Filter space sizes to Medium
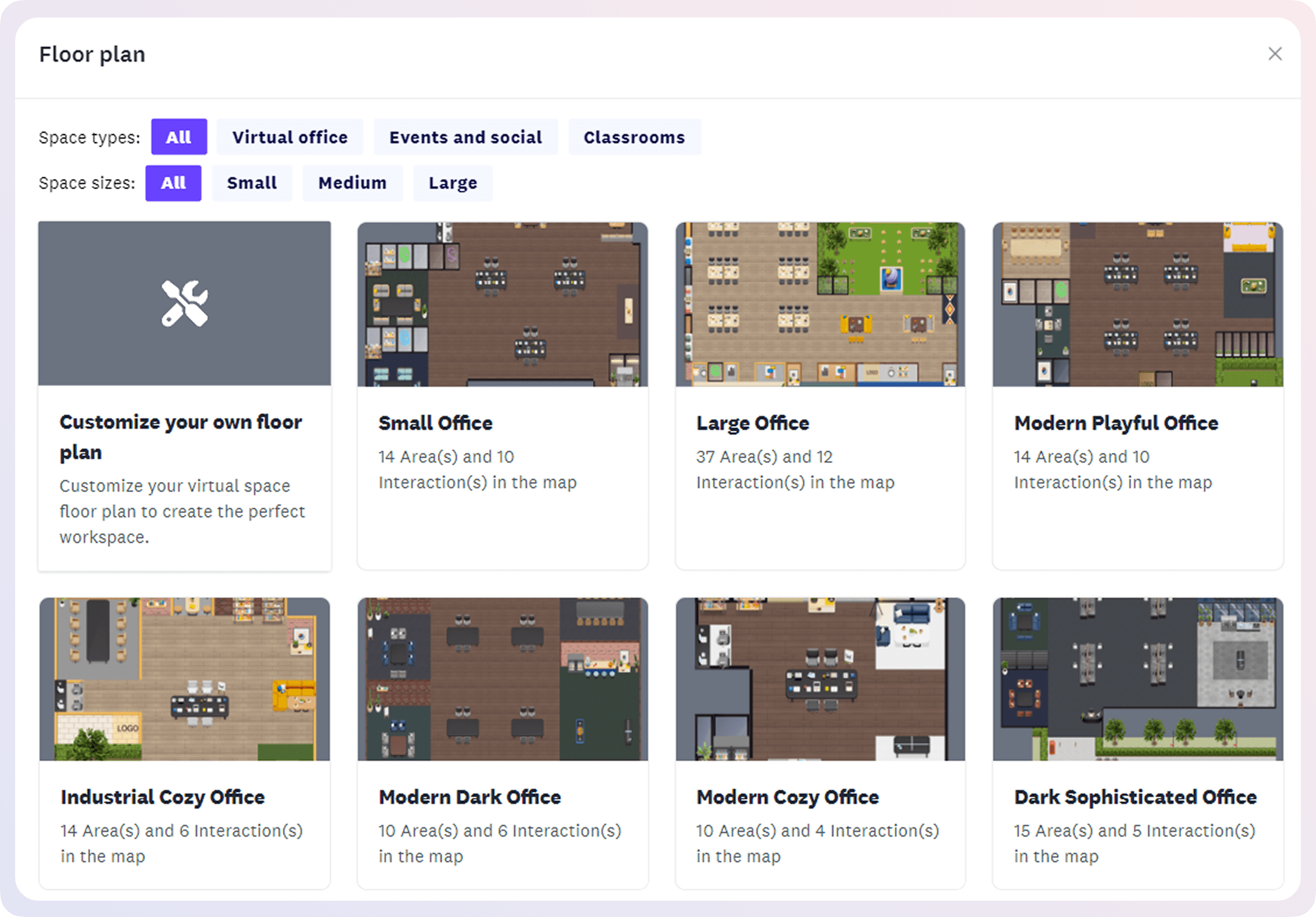 pos(352,183)
